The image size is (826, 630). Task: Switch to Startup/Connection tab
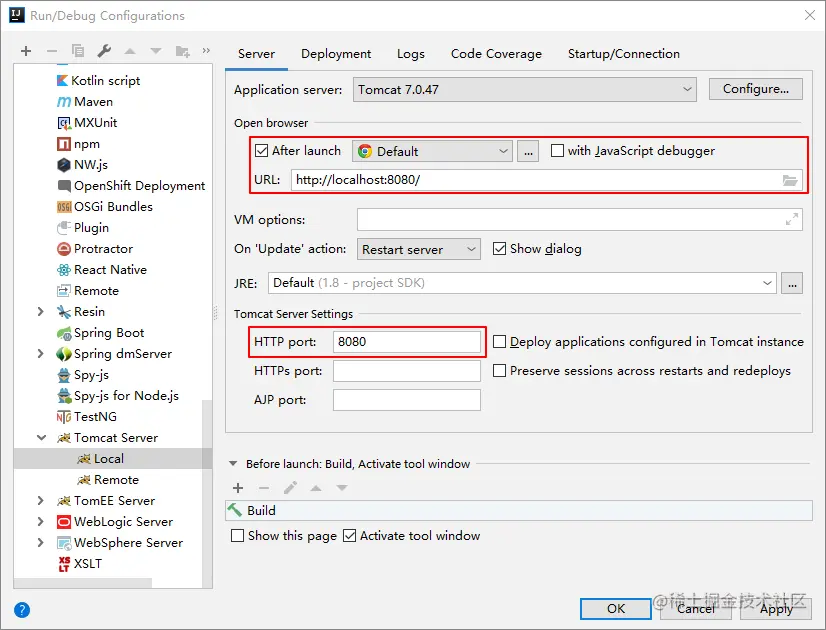click(x=624, y=54)
